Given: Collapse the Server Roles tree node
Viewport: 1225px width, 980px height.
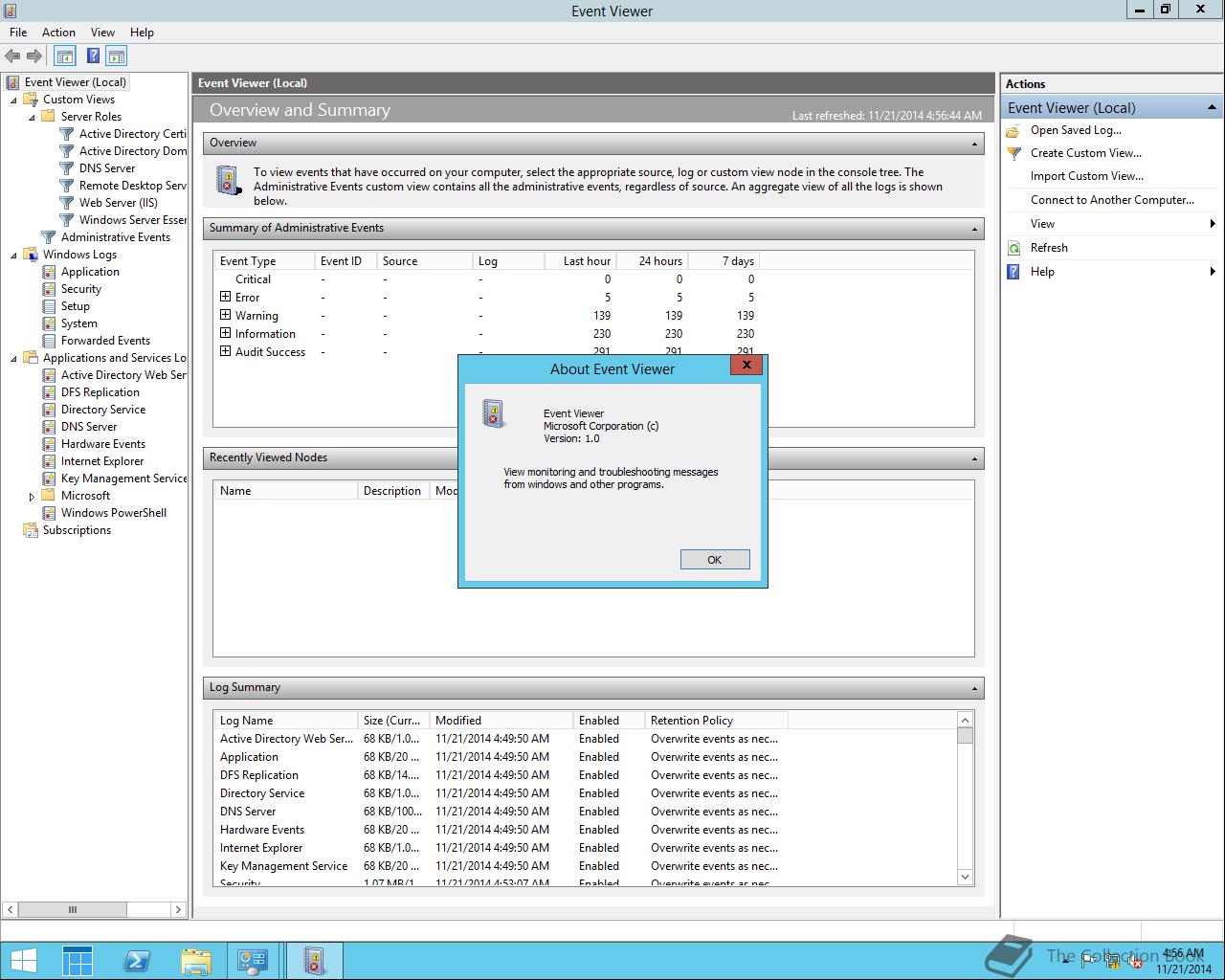Looking at the screenshot, I should pyautogui.click(x=32, y=117).
